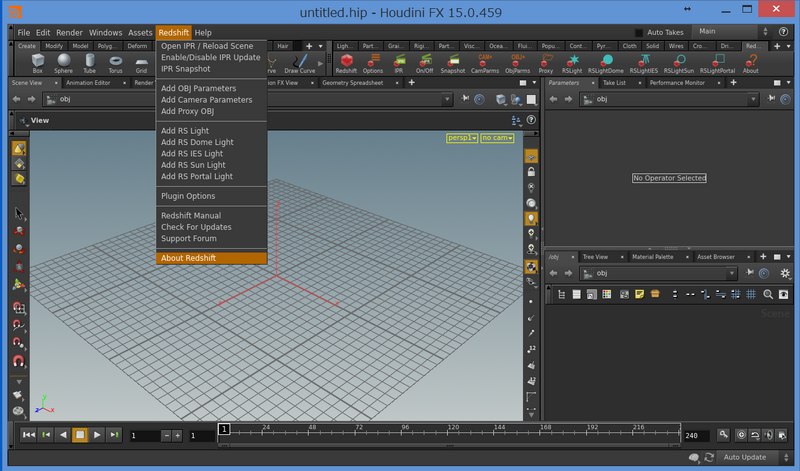Switch to the Material Palette tab
This screenshot has width=800, height=471.
point(653,257)
